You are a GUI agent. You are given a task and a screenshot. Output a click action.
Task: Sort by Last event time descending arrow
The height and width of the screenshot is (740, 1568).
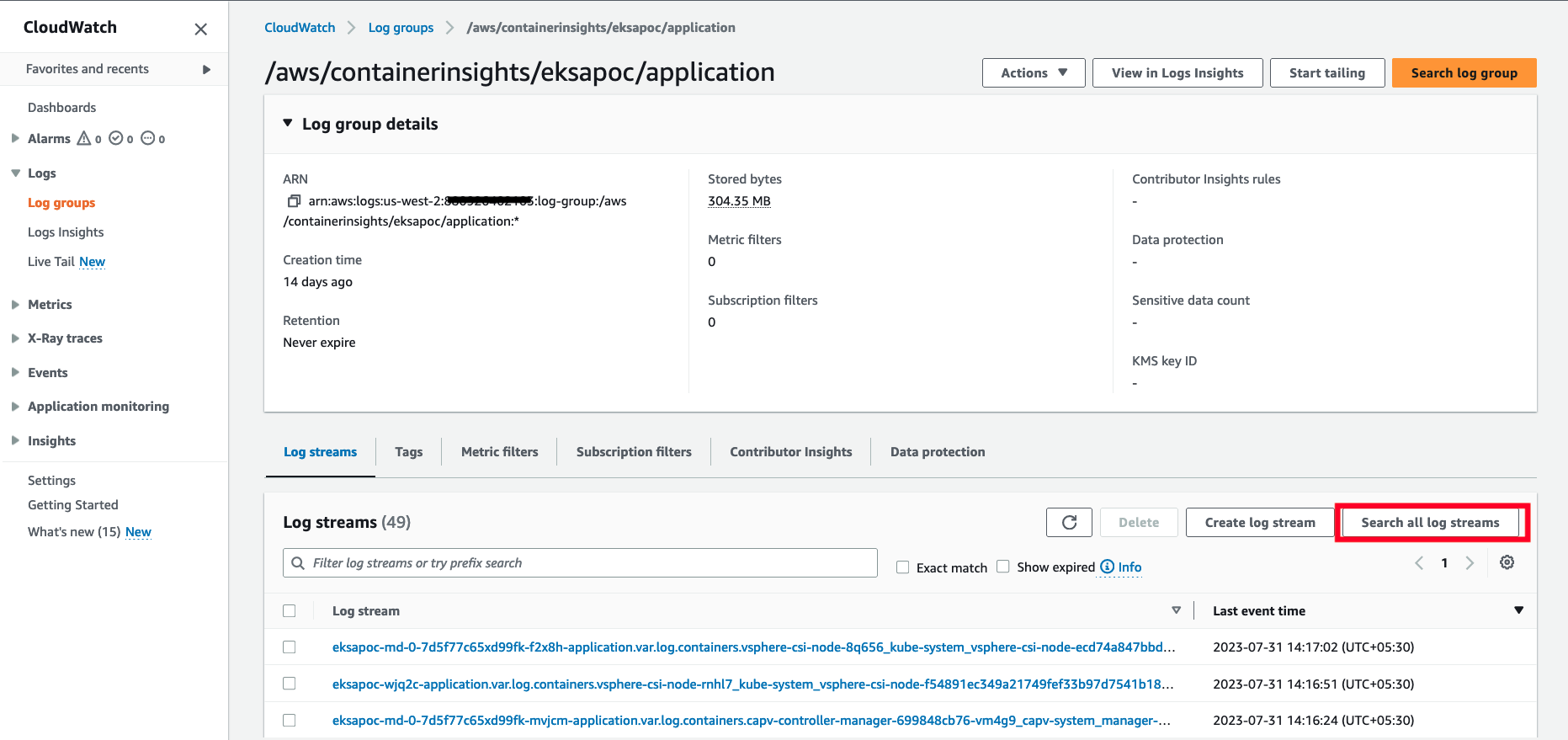tap(1518, 610)
